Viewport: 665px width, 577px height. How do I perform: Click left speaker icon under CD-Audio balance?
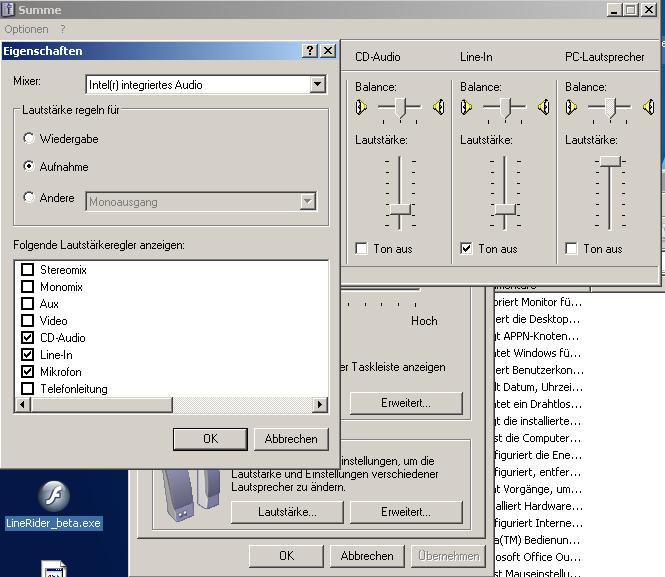(360, 106)
